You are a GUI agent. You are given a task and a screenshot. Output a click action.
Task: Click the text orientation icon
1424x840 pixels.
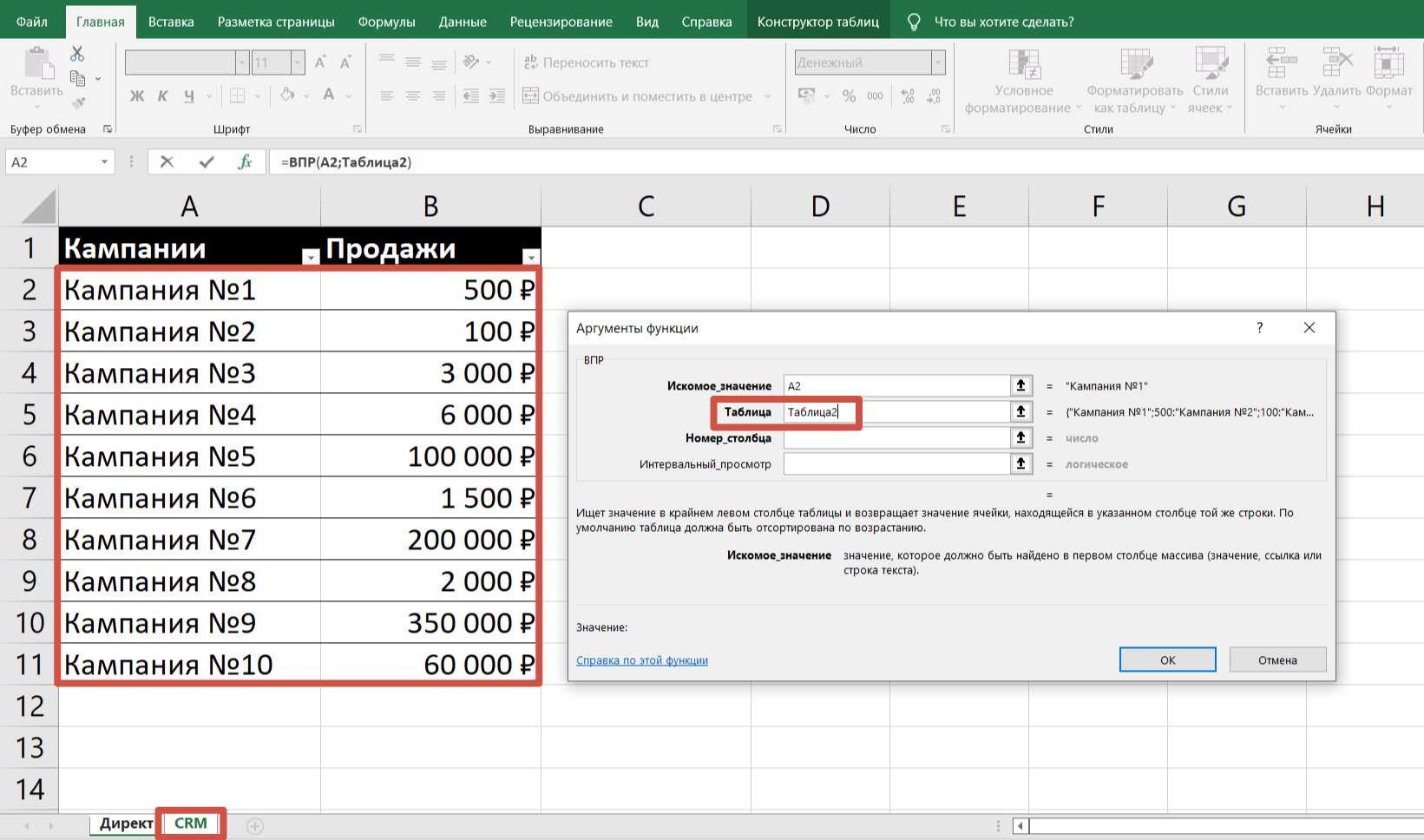471,62
